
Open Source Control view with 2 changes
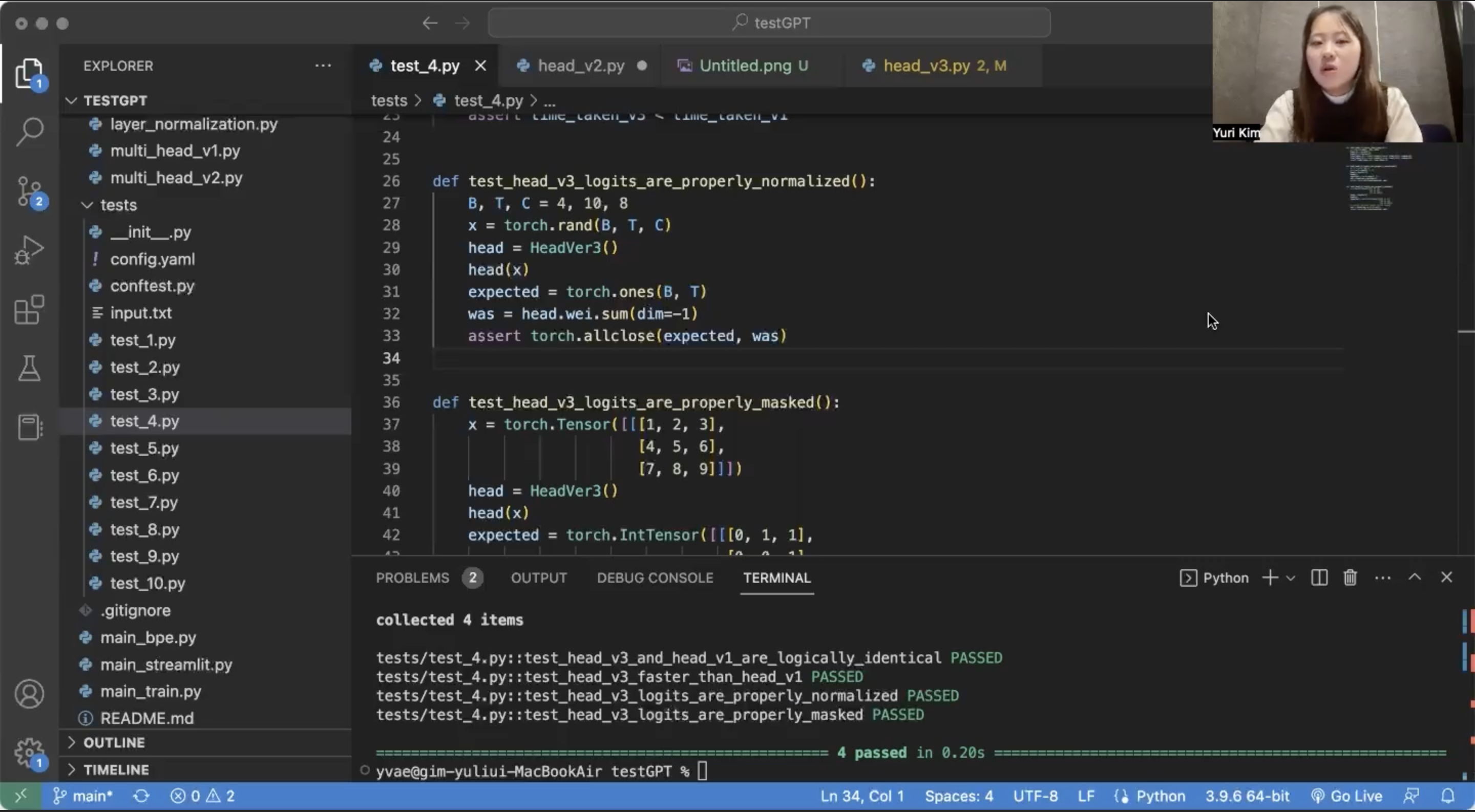[x=29, y=191]
